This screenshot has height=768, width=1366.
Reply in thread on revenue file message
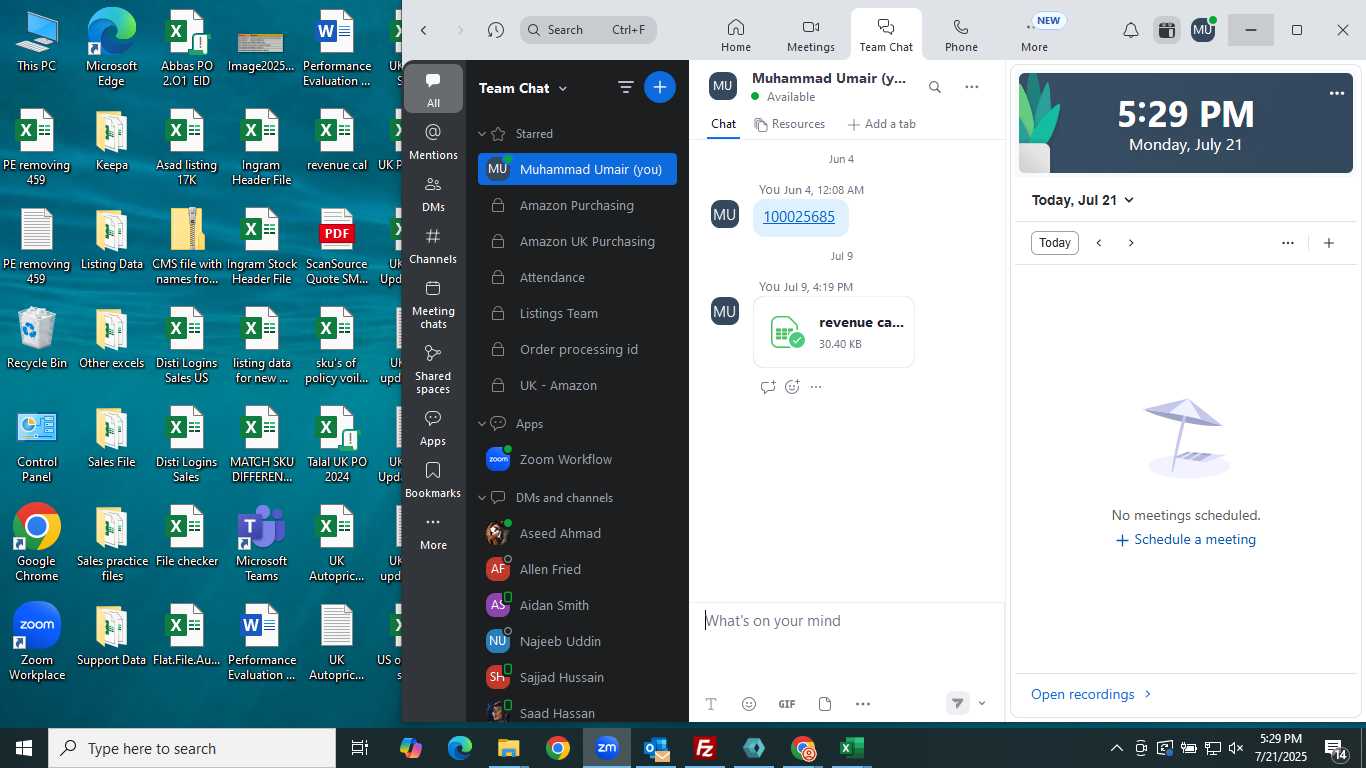point(768,387)
